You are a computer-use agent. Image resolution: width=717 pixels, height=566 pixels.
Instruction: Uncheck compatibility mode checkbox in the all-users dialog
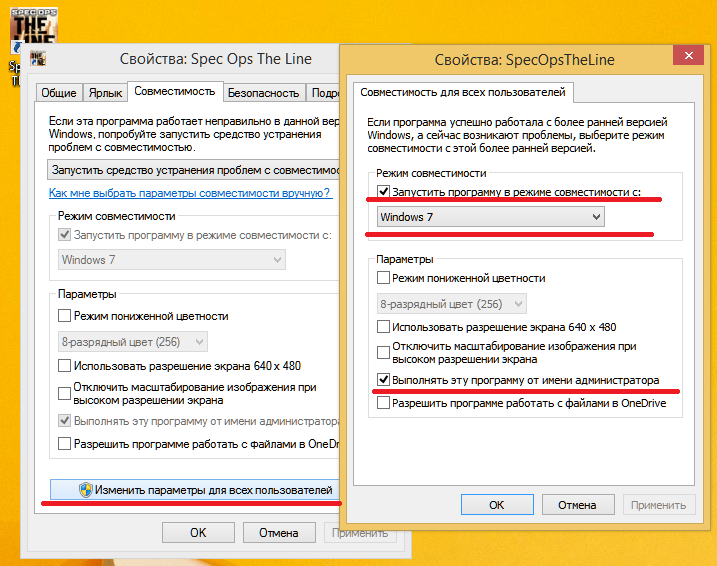(x=384, y=191)
